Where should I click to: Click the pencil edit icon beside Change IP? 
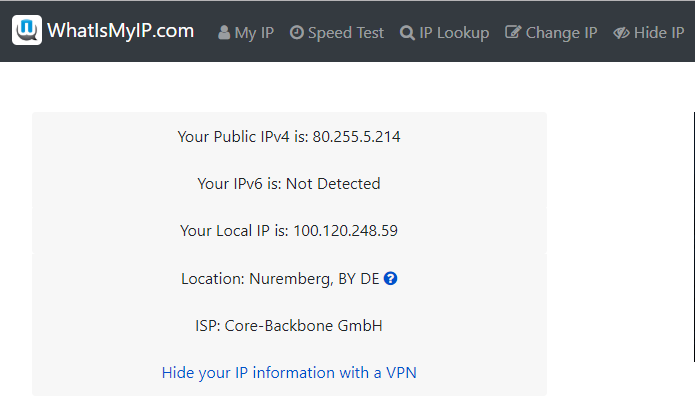[513, 32]
